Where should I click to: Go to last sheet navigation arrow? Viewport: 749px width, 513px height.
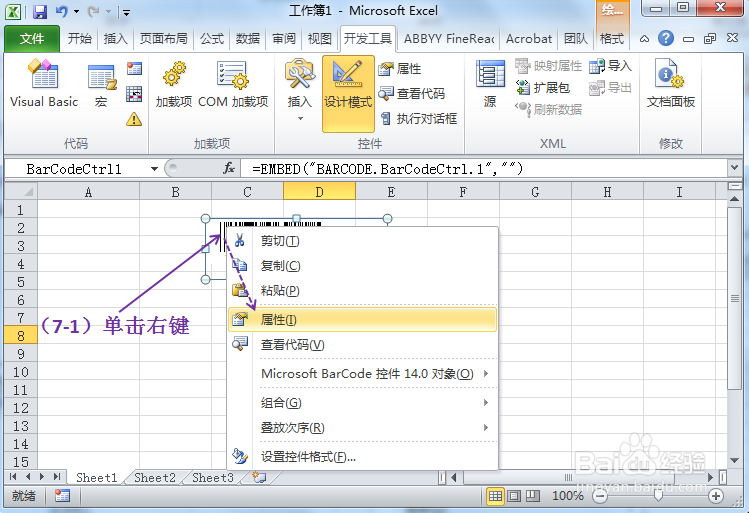tap(57, 477)
